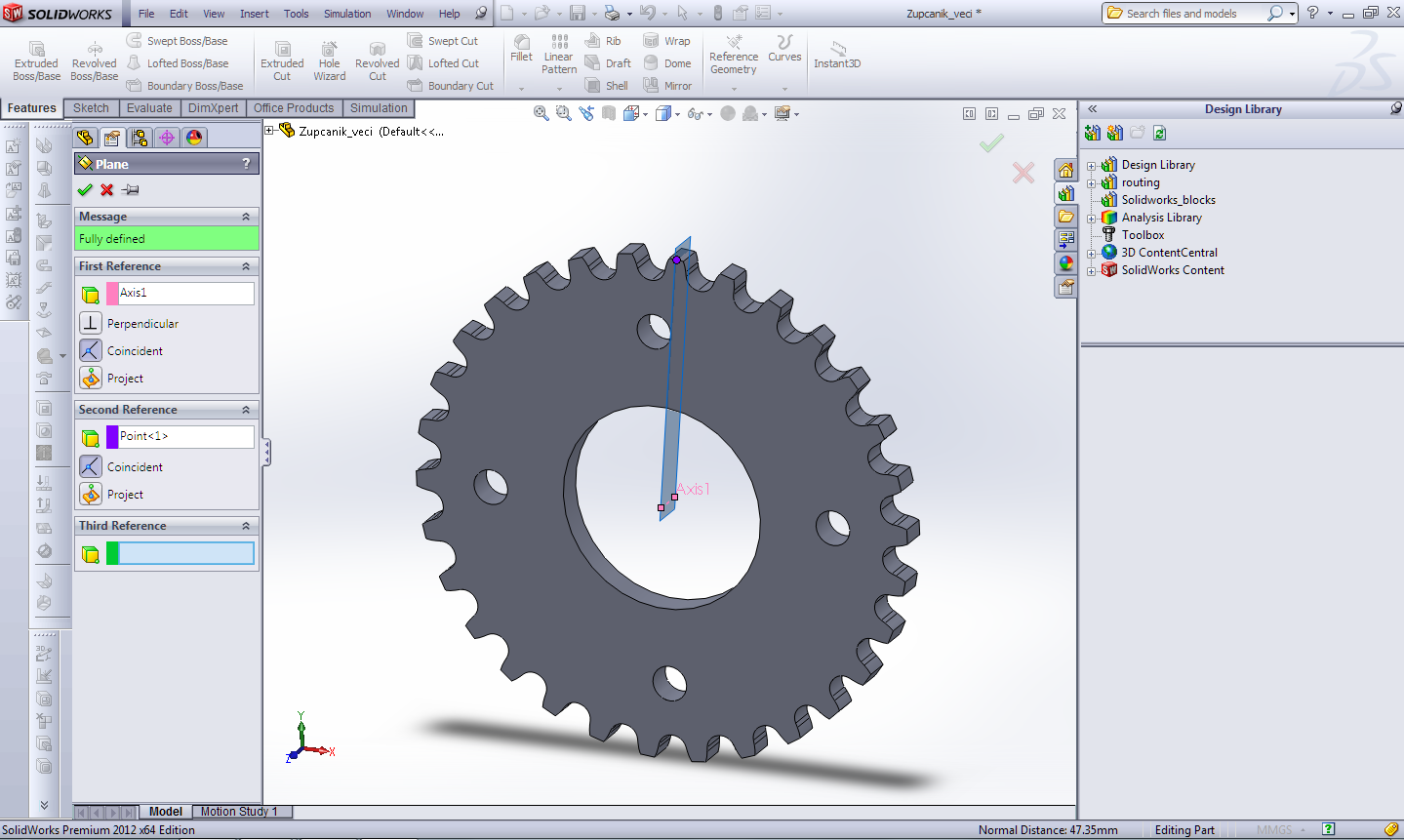This screenshot has width=1404, height=840.
Task: Accept the plane with green checkmark
Action: pos(85,190)
